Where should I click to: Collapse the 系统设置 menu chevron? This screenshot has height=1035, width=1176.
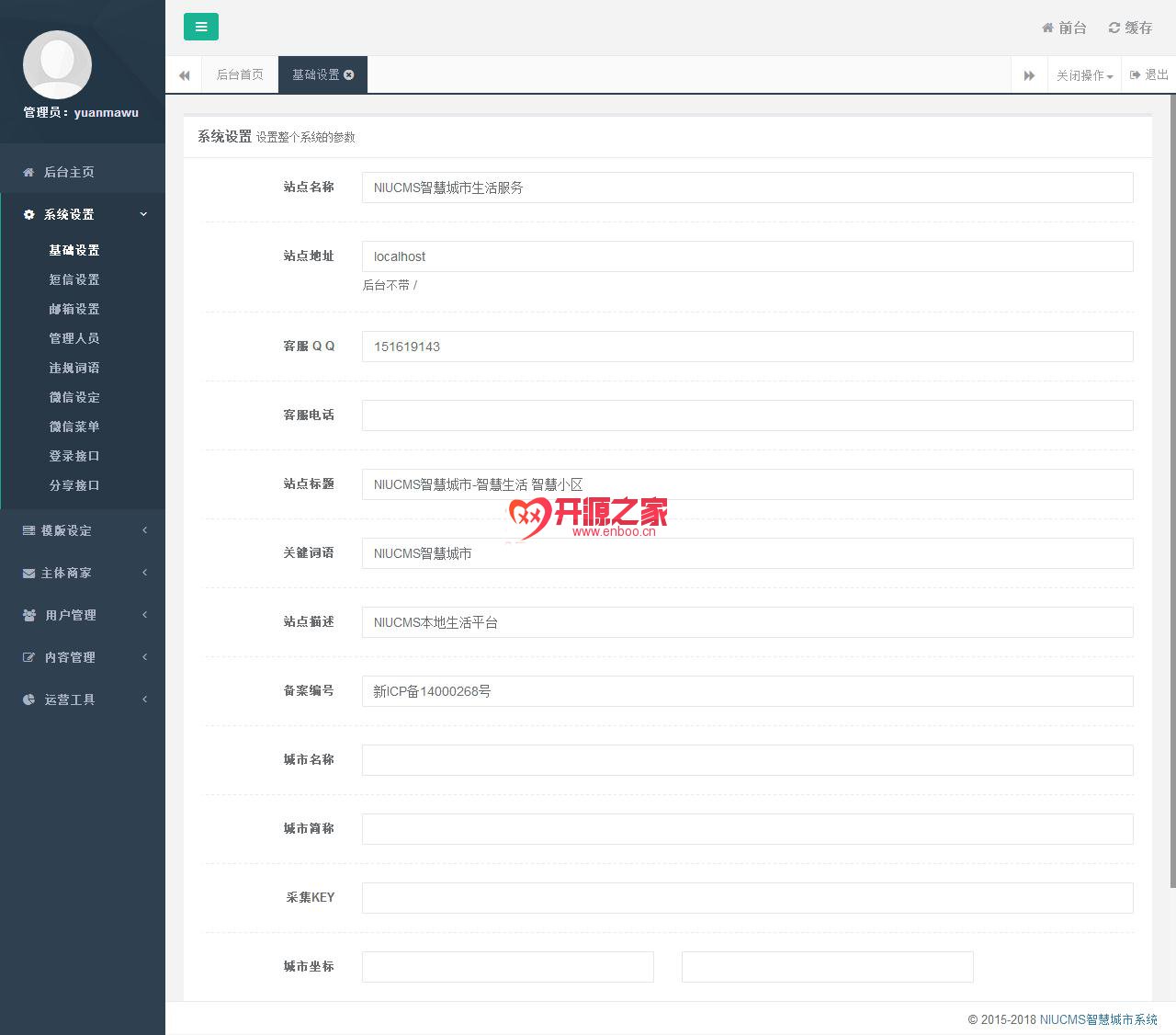pos(143,214)
